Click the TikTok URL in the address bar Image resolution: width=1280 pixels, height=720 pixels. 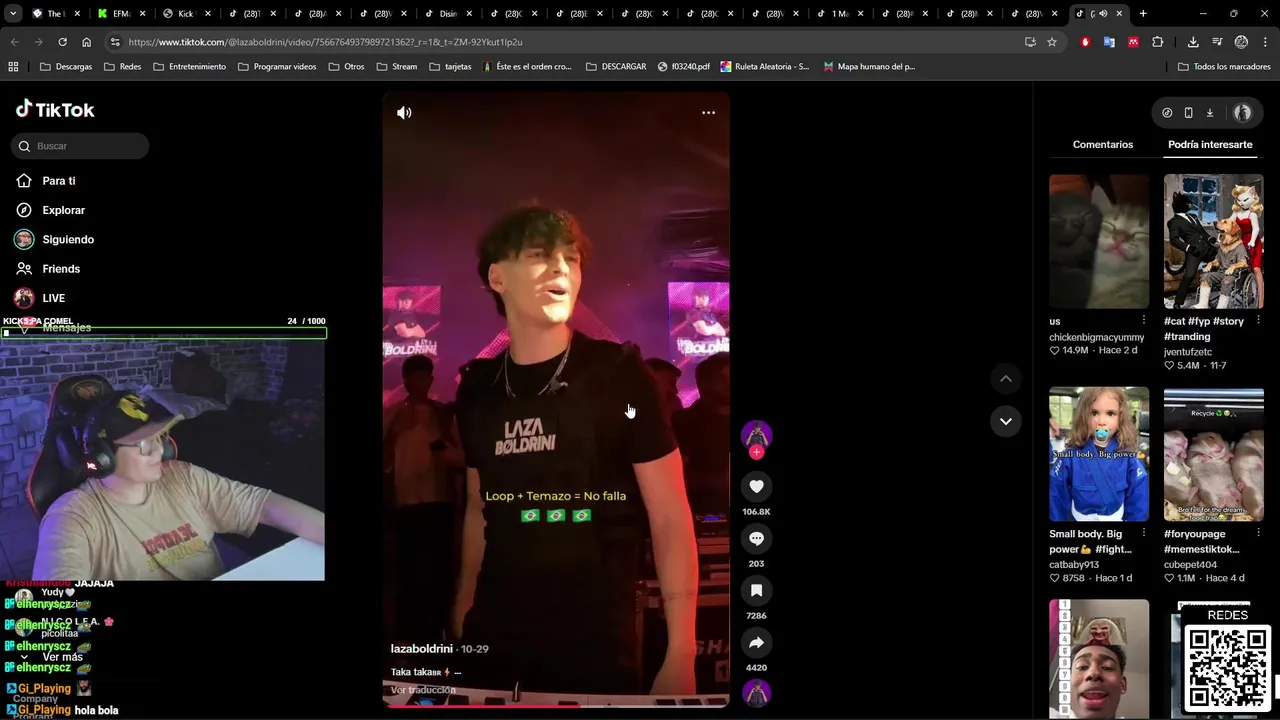(x=325, y=42)
